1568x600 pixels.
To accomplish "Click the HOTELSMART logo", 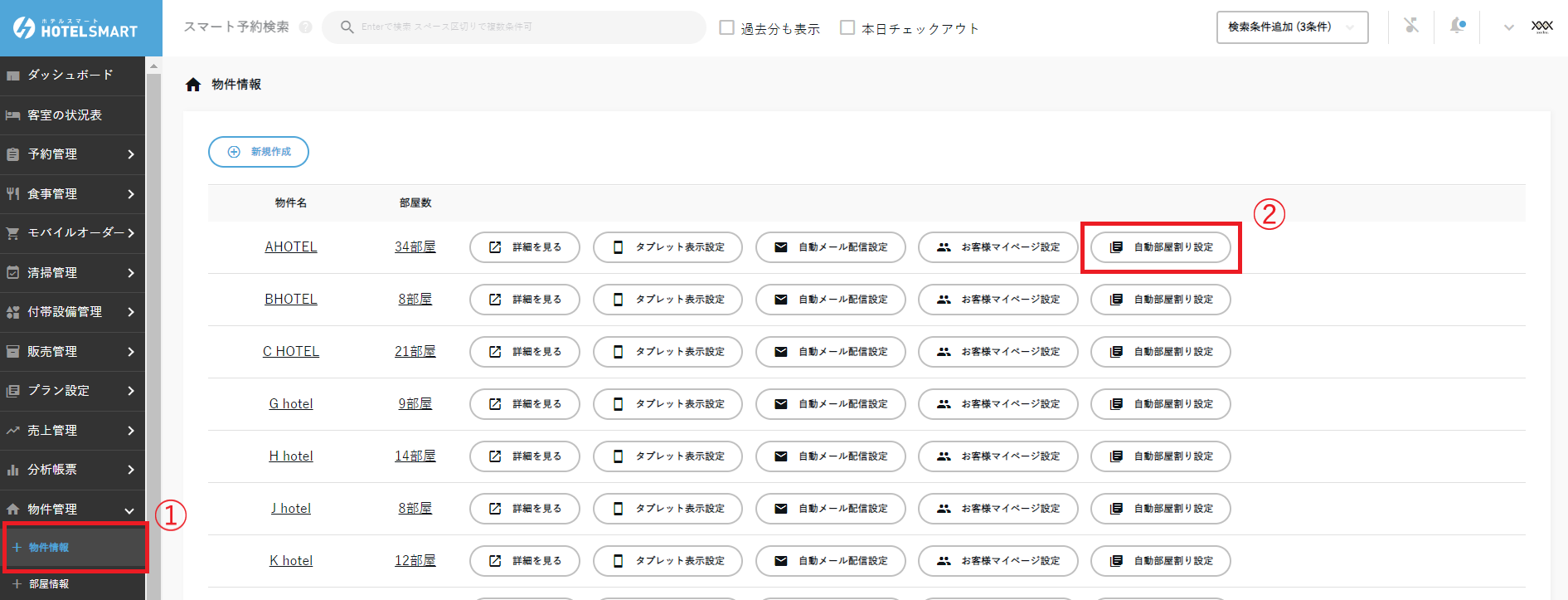I will (x=75, y=28).
